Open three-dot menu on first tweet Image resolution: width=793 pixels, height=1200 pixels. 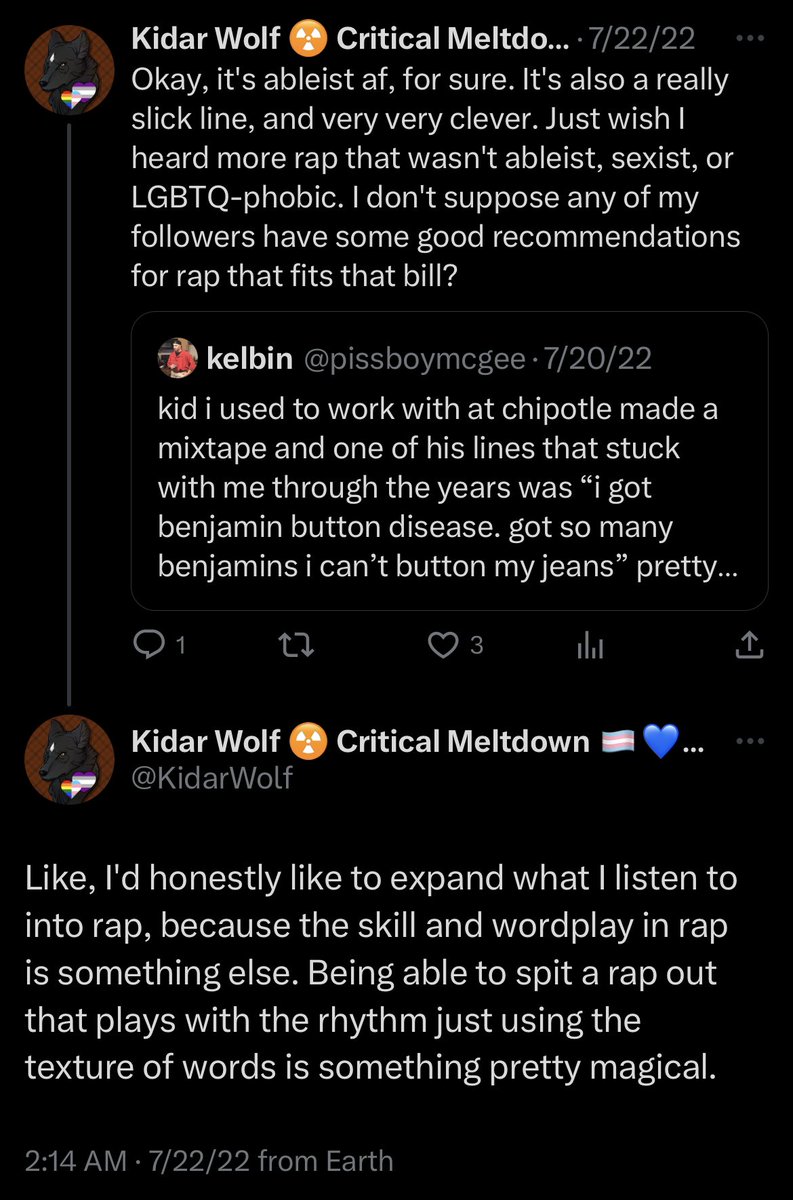click(748, 39)
